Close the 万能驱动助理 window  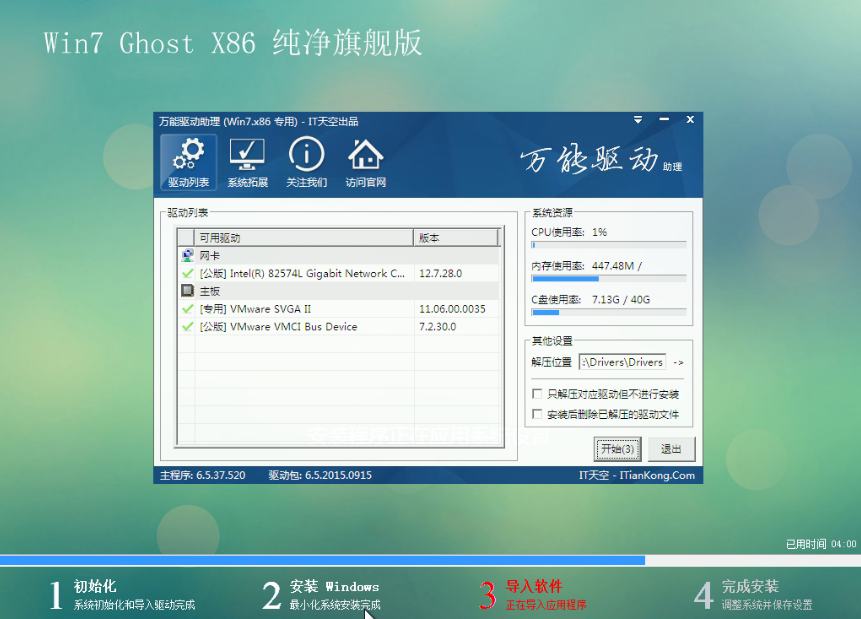pyautogui.click(x=690, y=120)
